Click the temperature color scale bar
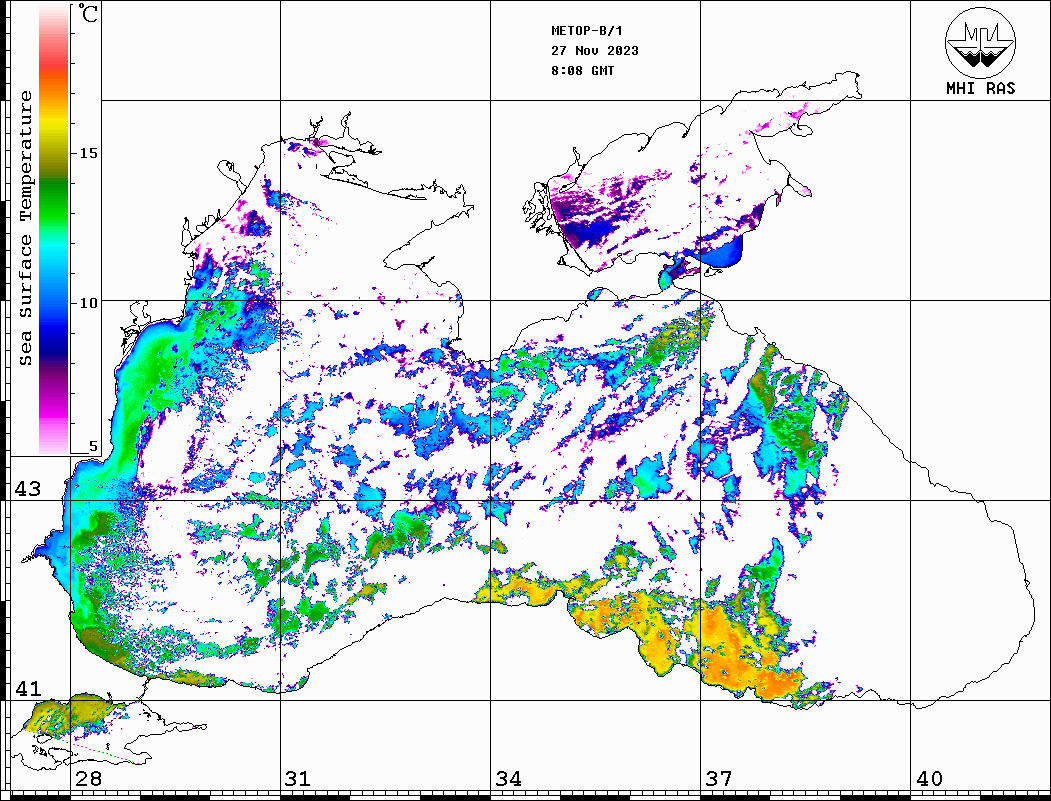The width and height of the screenshot is (1051, 801). [54, 229]
